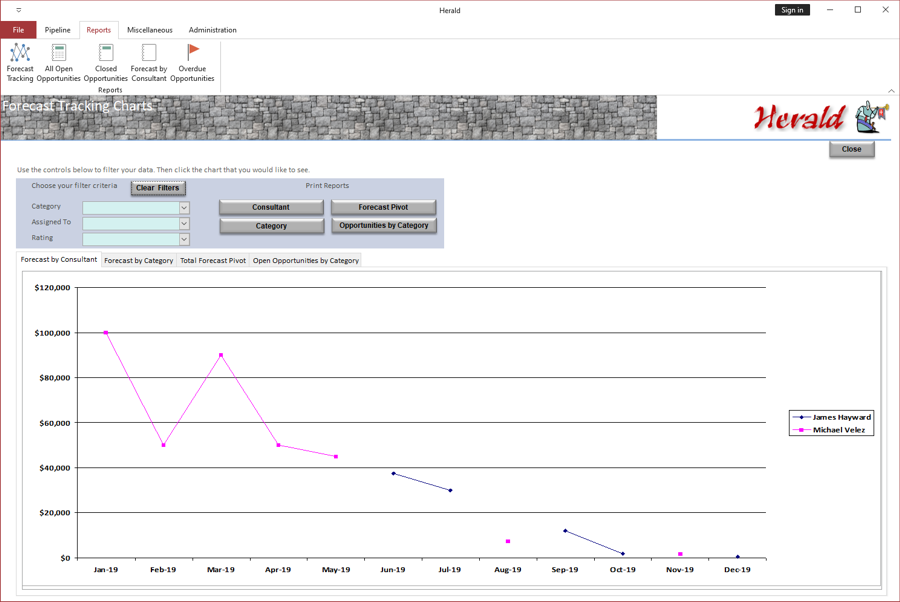This screenshot has height=602, width=900.
Task: Click the Michael Velez Aug-19 data point
Action: coord(508,541)
